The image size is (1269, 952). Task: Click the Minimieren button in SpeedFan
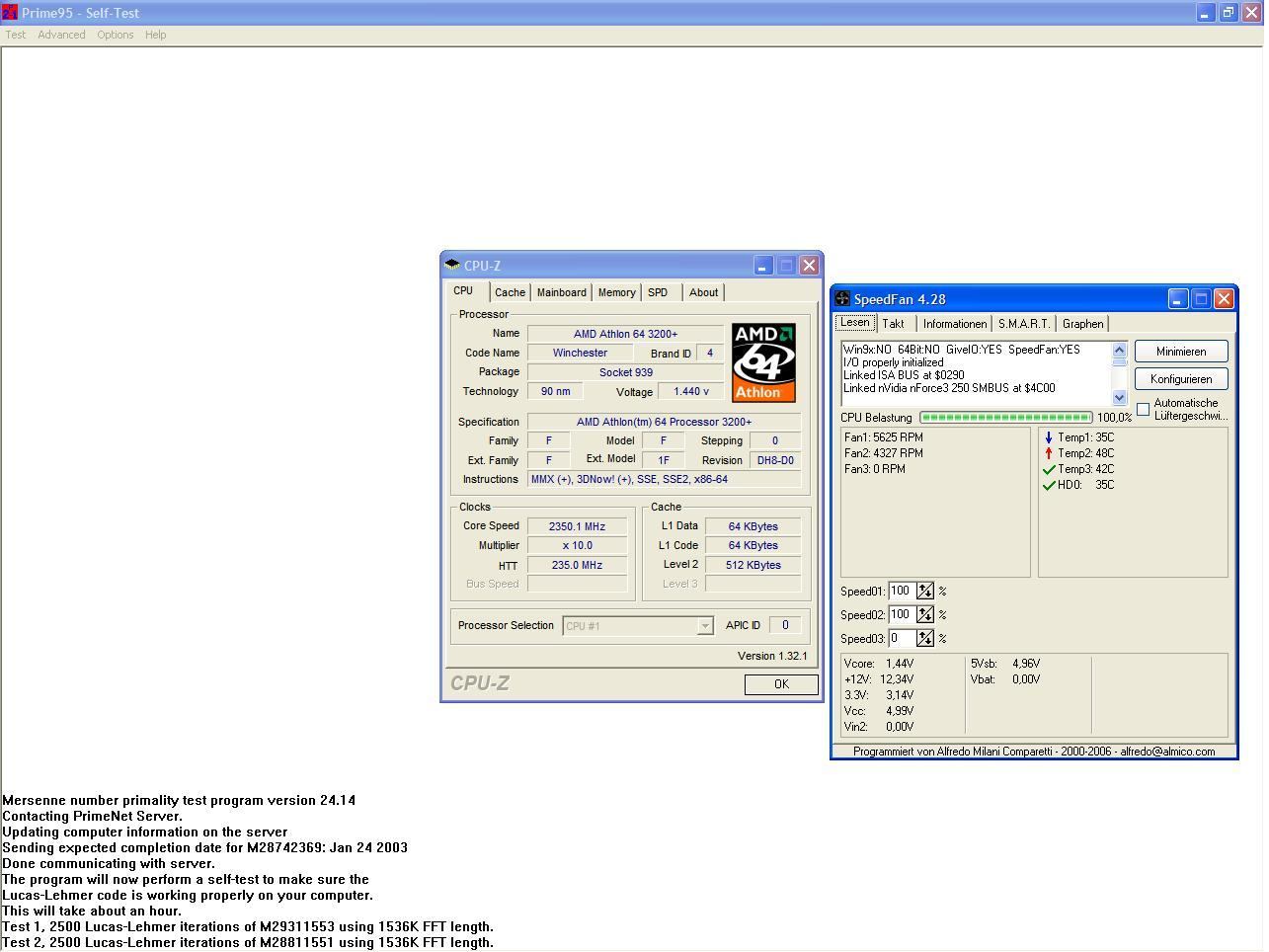(x=1181, y=352)
